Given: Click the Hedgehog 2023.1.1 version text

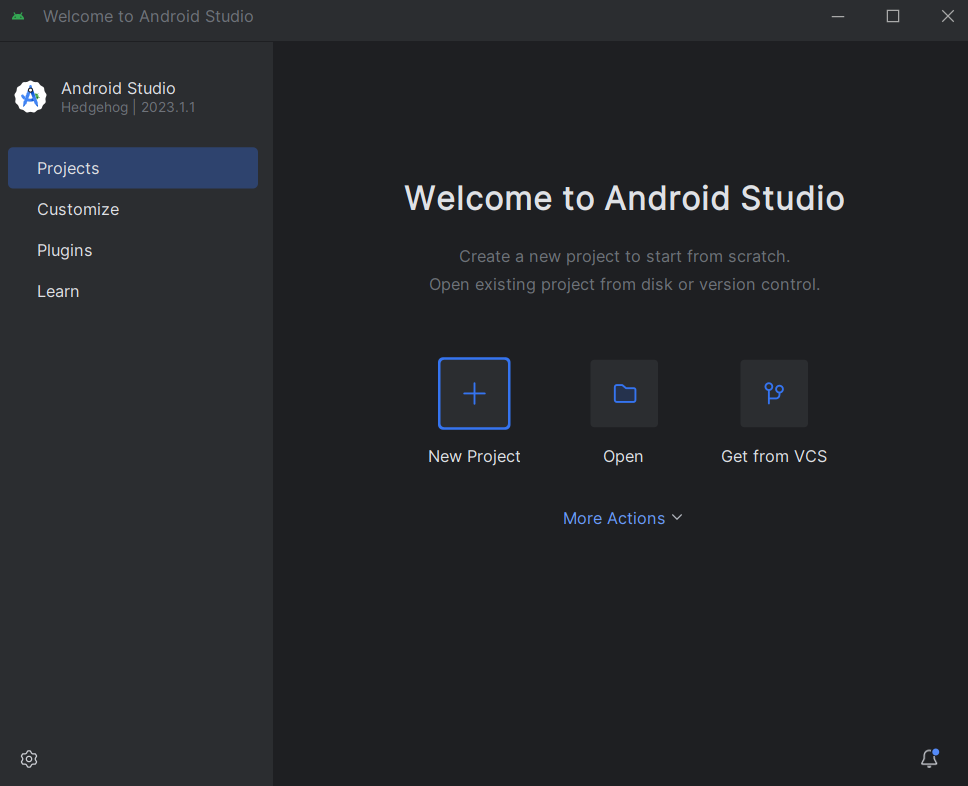Looking at the screenshot, I should [x=128, y=107].
